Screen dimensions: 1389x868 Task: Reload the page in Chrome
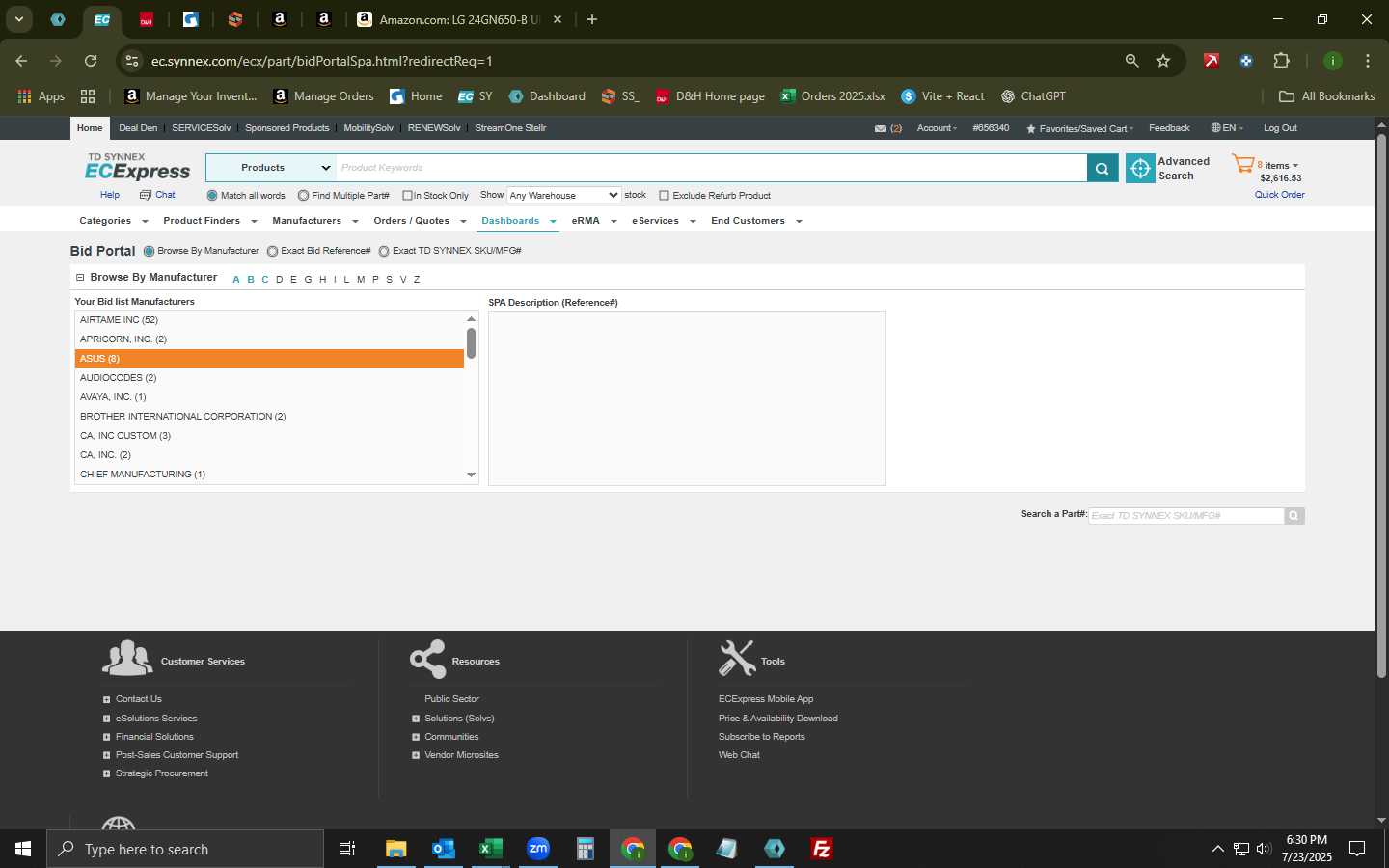[91, 61]
